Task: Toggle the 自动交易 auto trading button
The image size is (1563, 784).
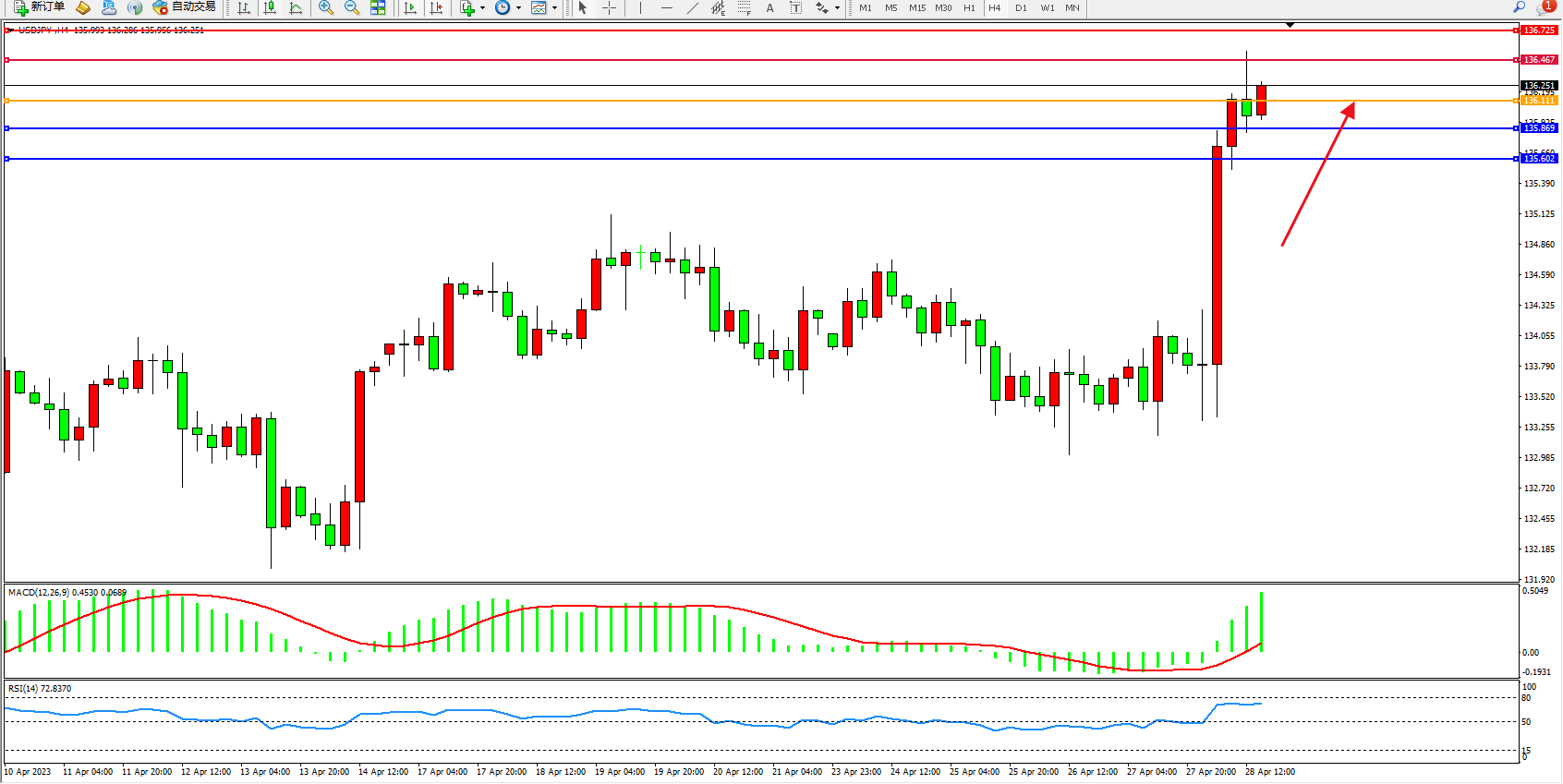Action: tap(185, 7)
